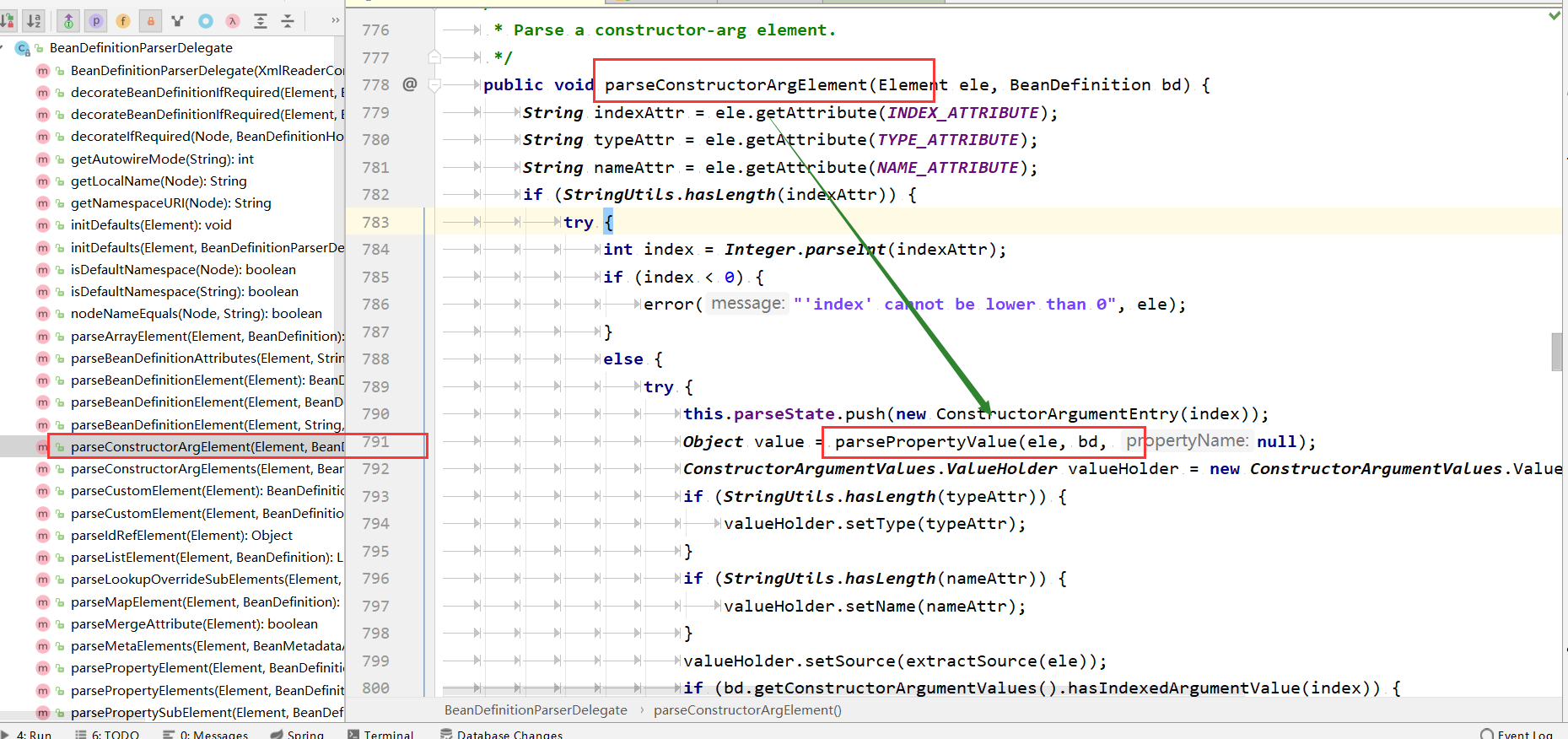This screenshot has width=1568, height=739.
Task: Open the Event Log button
Action: (x=1517, y=734)
